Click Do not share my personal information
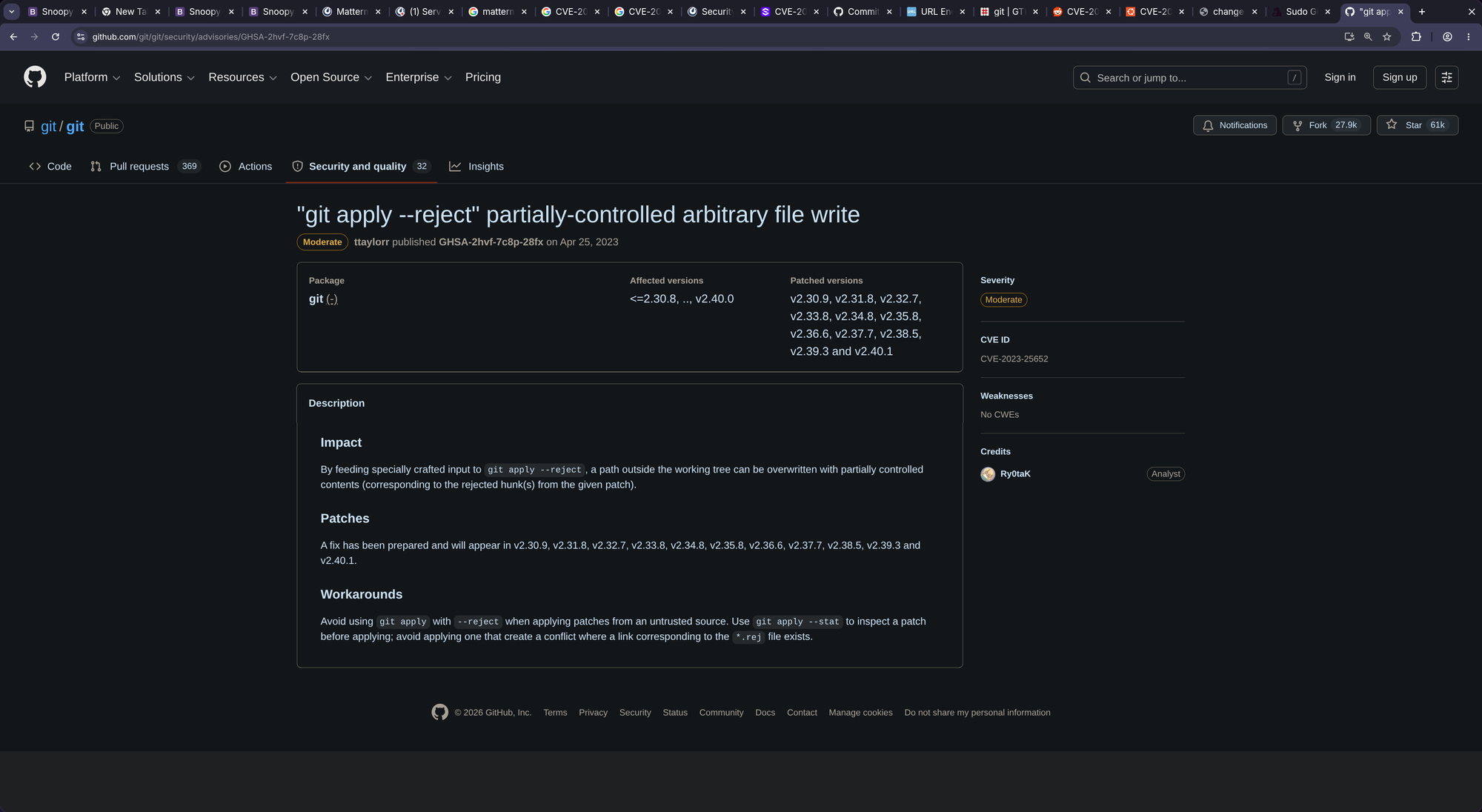Screen dimensions: 1482x812 [977, 713]
